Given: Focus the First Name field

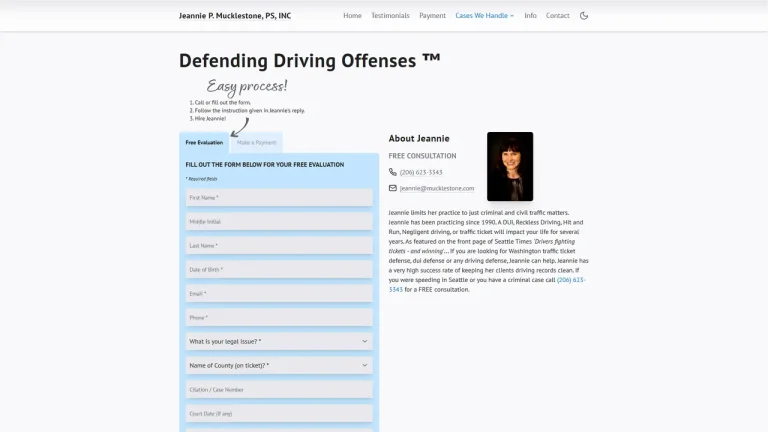Looking at the screenshot, I should pyautogui.click(x=279, y=197).
